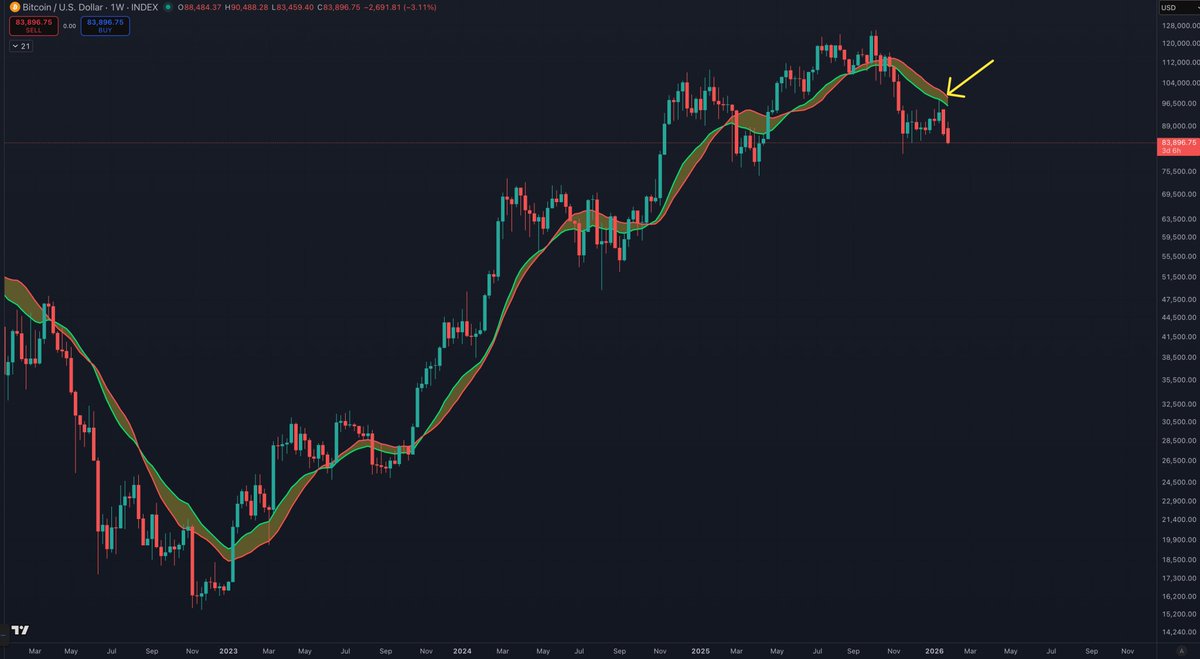The width and height of the screenshot is (1200, 659).
Task: Click the 2024 year label on time axis
Action: click(463, 651)
